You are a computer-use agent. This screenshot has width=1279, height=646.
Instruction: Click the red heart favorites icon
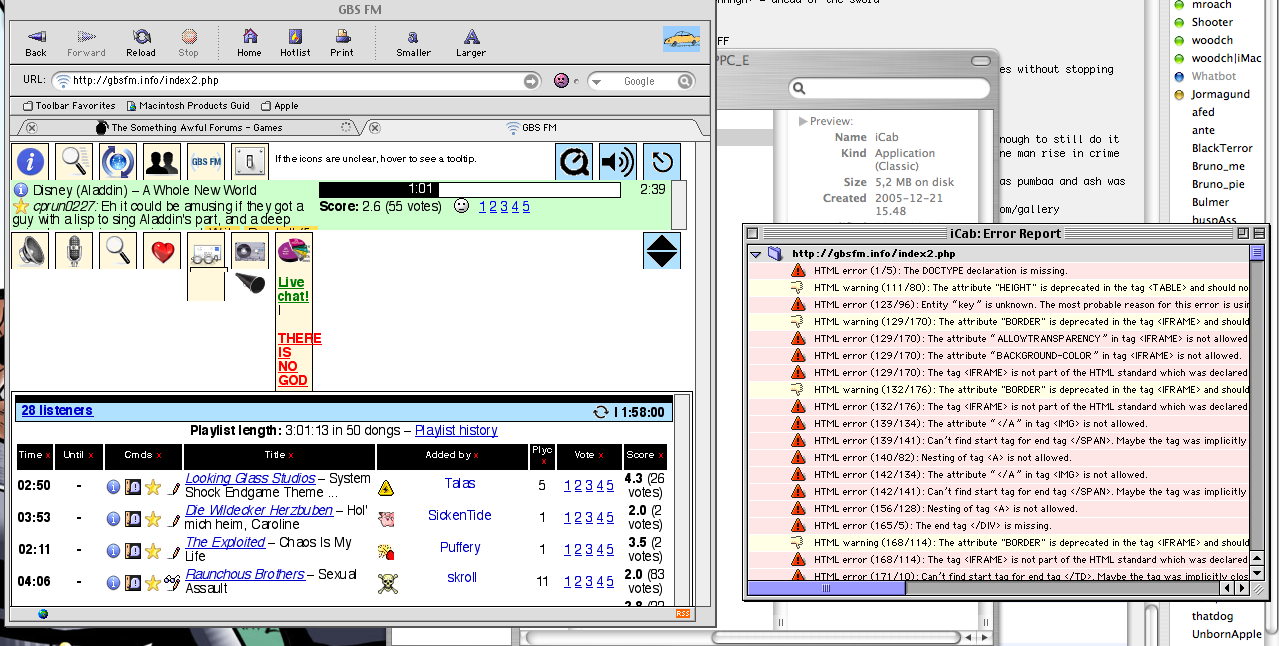(162, 250)
